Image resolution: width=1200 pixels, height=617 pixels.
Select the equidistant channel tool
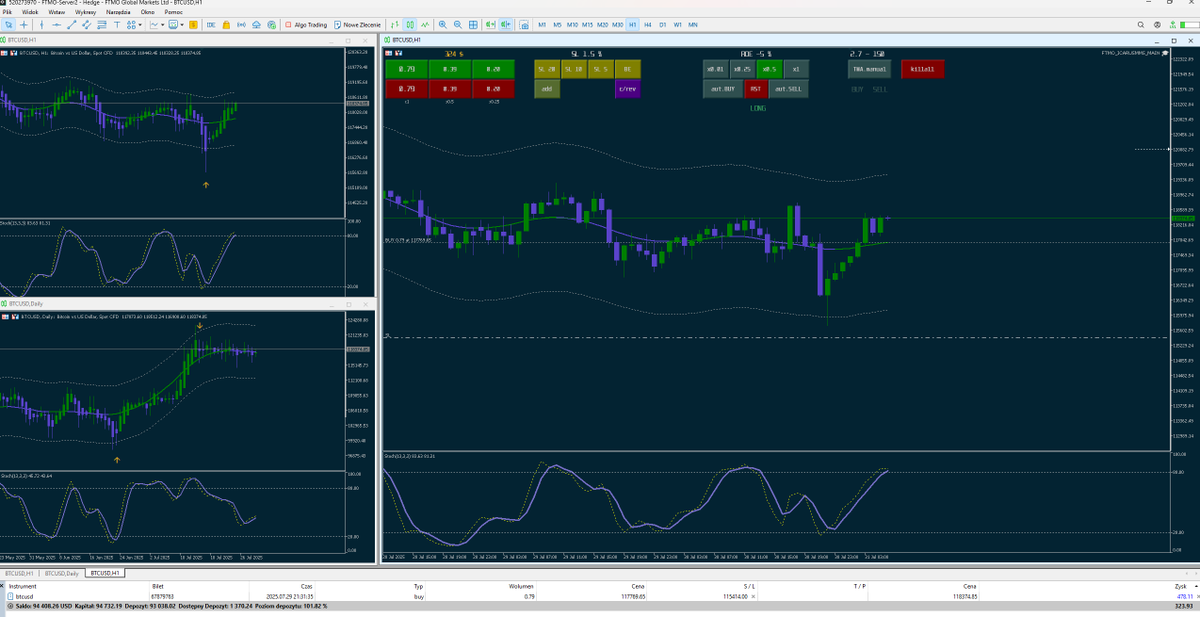coord(86,24)
